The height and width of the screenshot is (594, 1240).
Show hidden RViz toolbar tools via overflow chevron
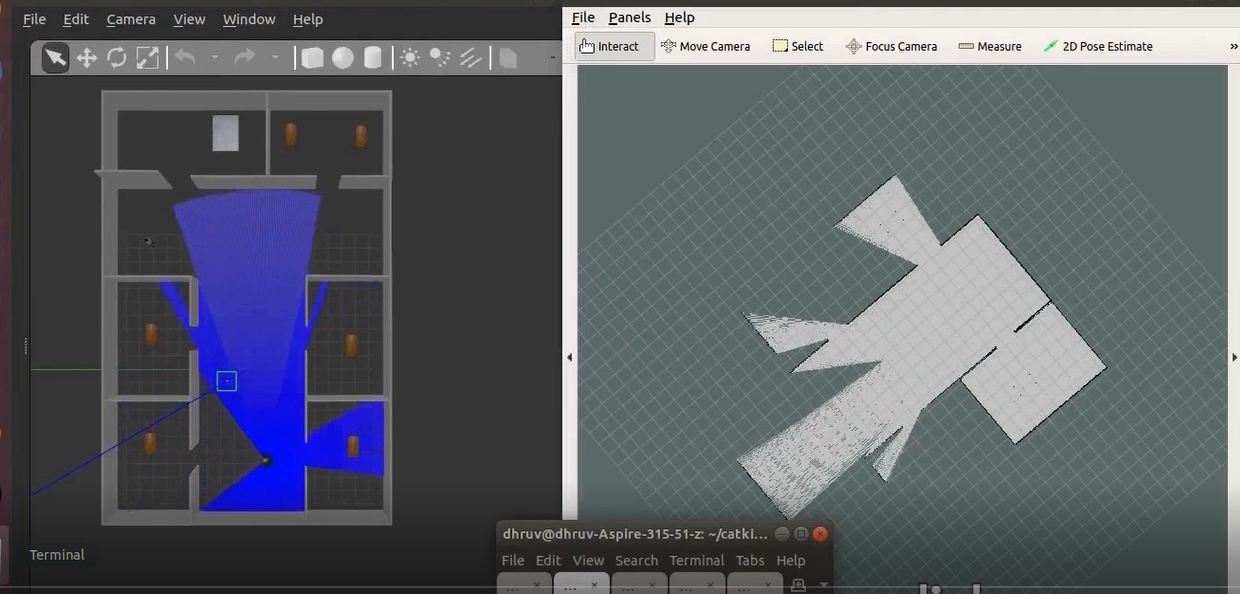pyautogui.click(x=1233, y=46)
